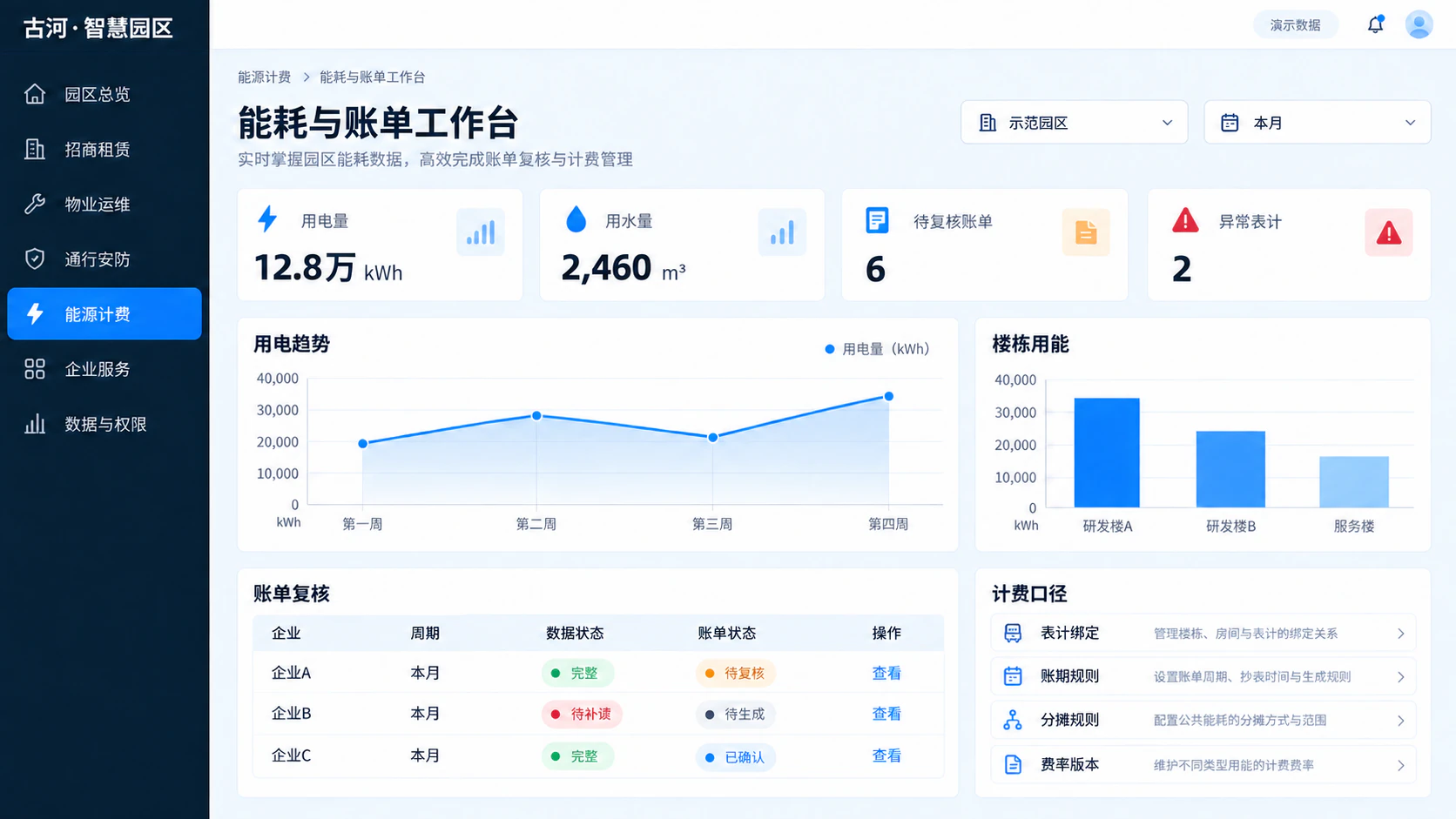Viewport: 1456px width, 819px height.
Task: Toggle the 用电量 (kWh) chart legend
Action: point(877,349)
